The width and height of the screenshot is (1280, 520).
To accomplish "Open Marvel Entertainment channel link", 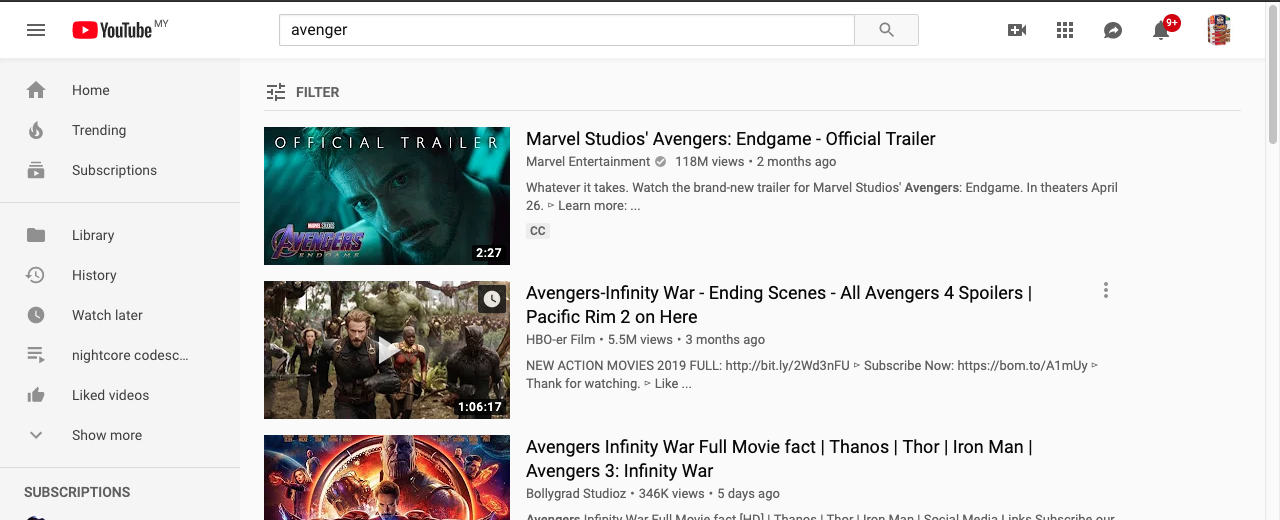I will (588, 162).
